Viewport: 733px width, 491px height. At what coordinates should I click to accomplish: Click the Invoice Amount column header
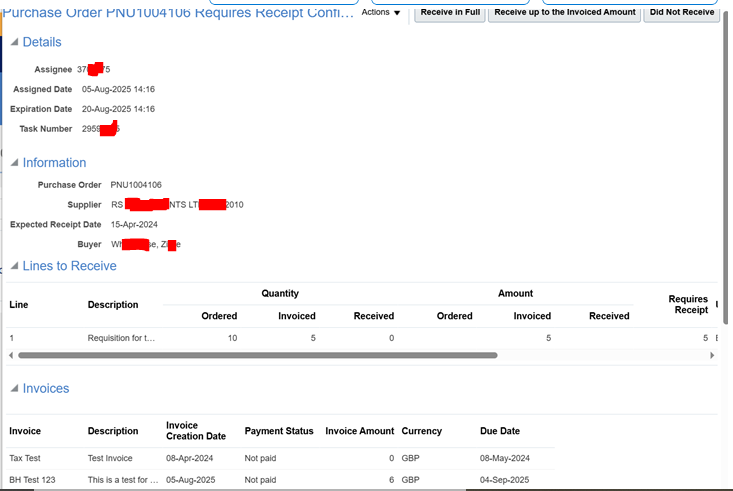point(359,431)
